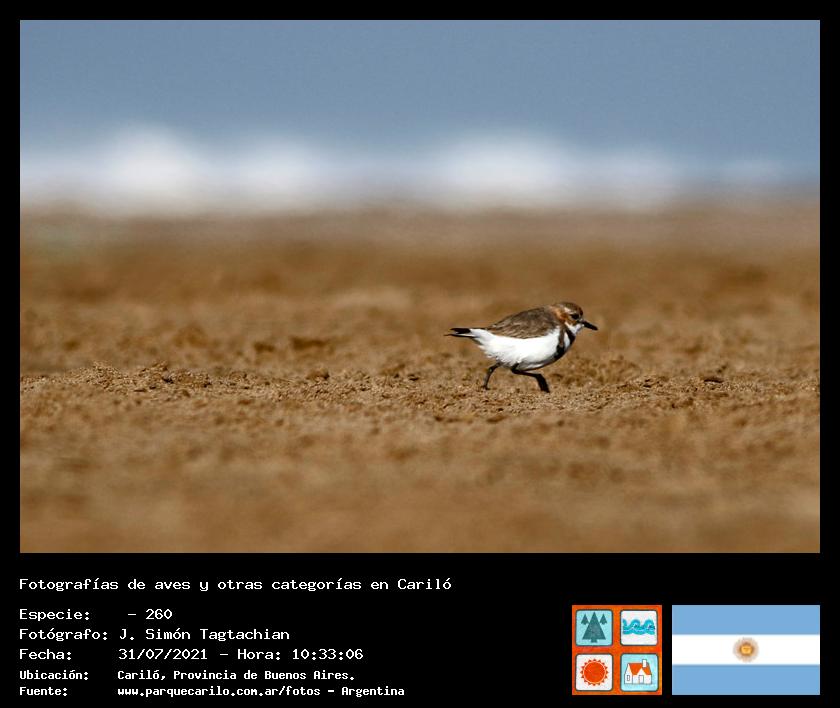840x708 pixels.
Task: Click the Argentina flag image
Action: point(745,650)
